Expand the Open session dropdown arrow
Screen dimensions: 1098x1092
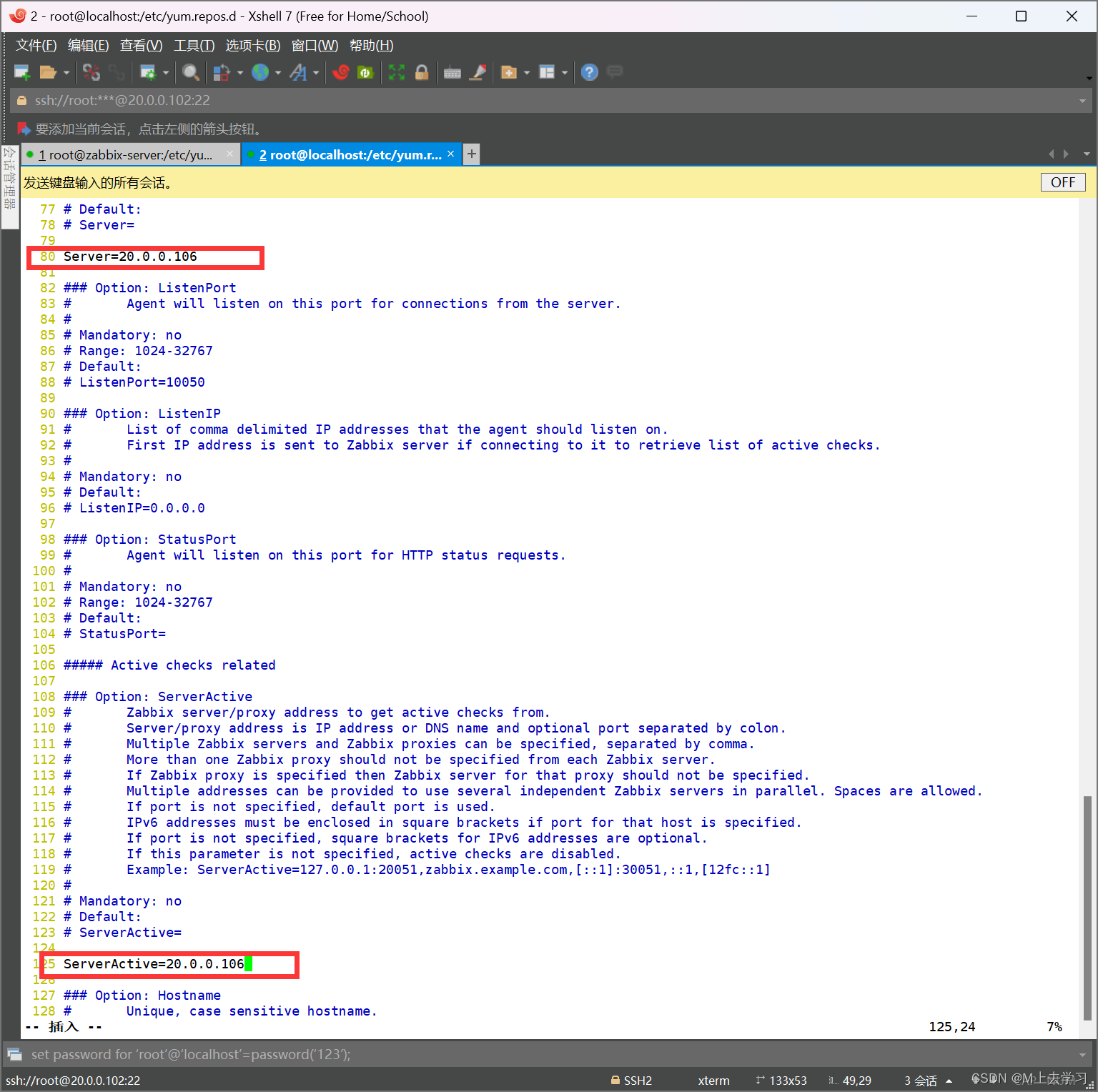tap(66, 72)
